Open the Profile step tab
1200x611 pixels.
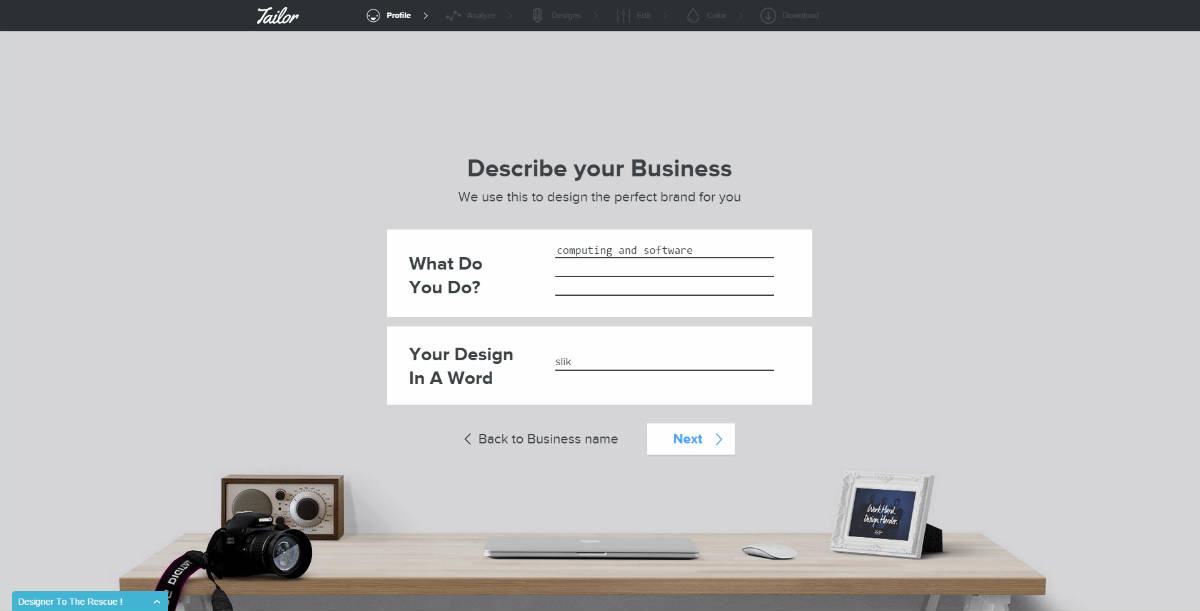click(x=399, y=15)
